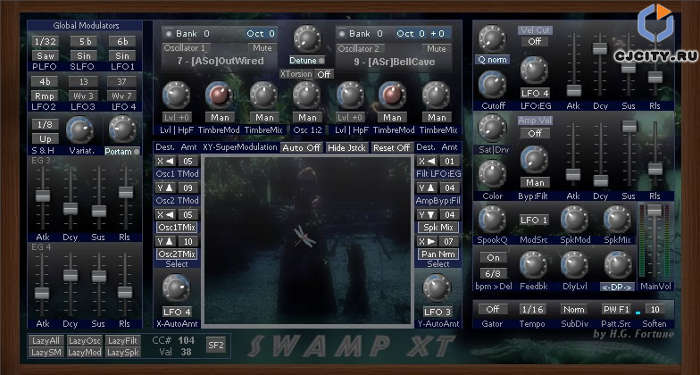700x375 pixels.
Task: Open Oscillator 2 waveform name 9 - [ASr]BellCave
Action: 394,61
